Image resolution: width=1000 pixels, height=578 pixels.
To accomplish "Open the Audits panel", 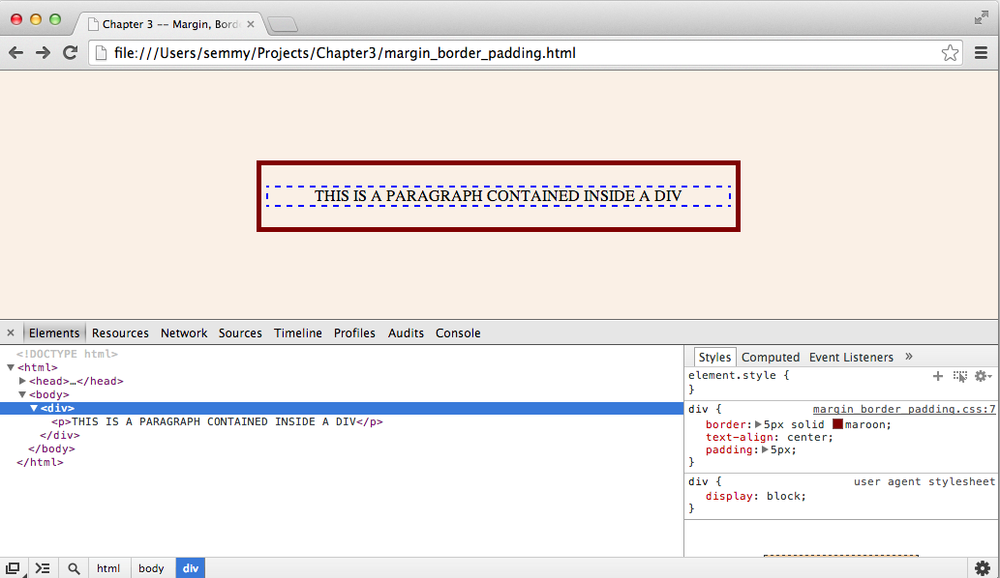I will point(406,333).
